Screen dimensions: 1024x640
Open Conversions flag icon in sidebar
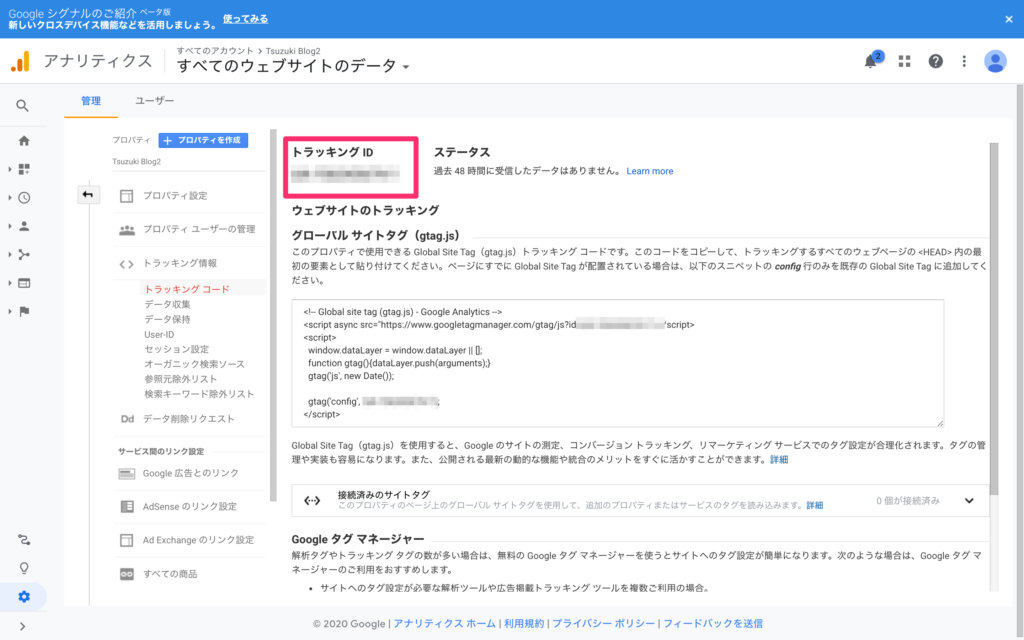[24, 312]
